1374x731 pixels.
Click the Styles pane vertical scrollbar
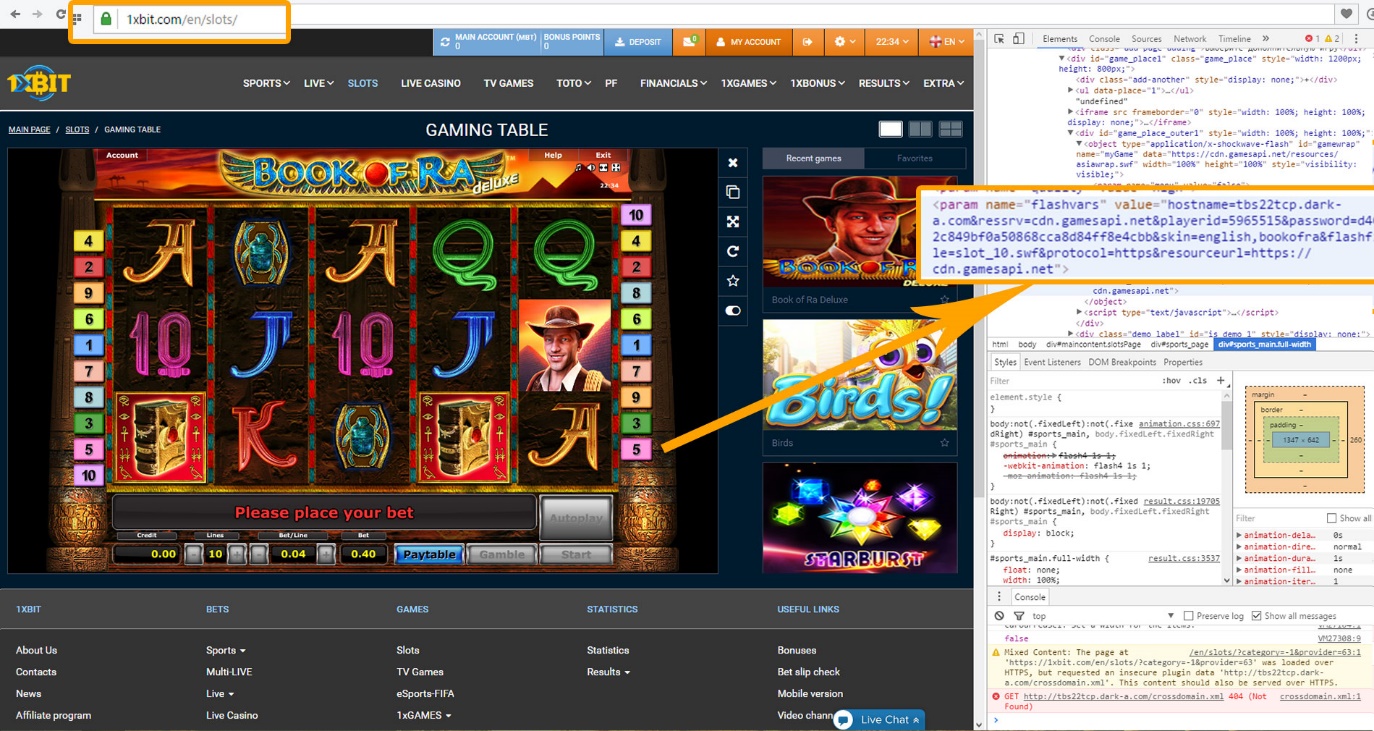pyautogui.click(x=1227, y=485)
